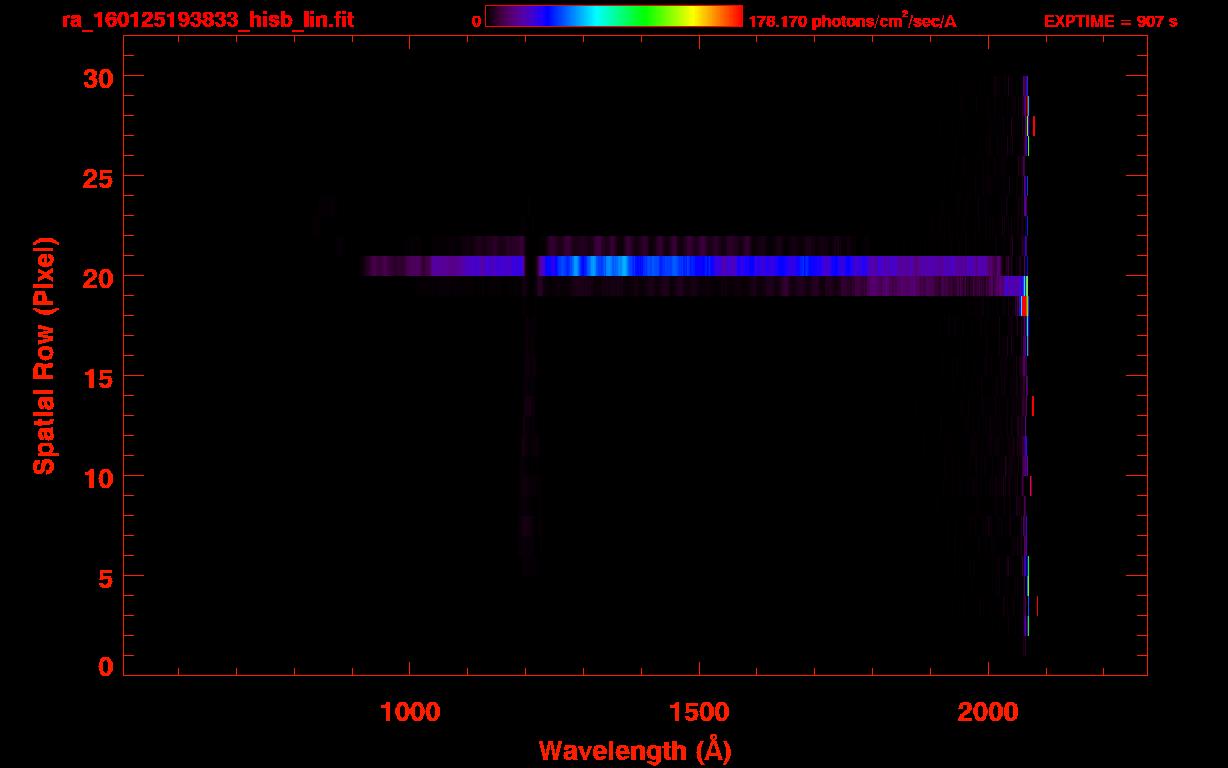
Task: Click the Wavelength (Å) axis title
Action: pyautogui.click(x=635, y=750)
